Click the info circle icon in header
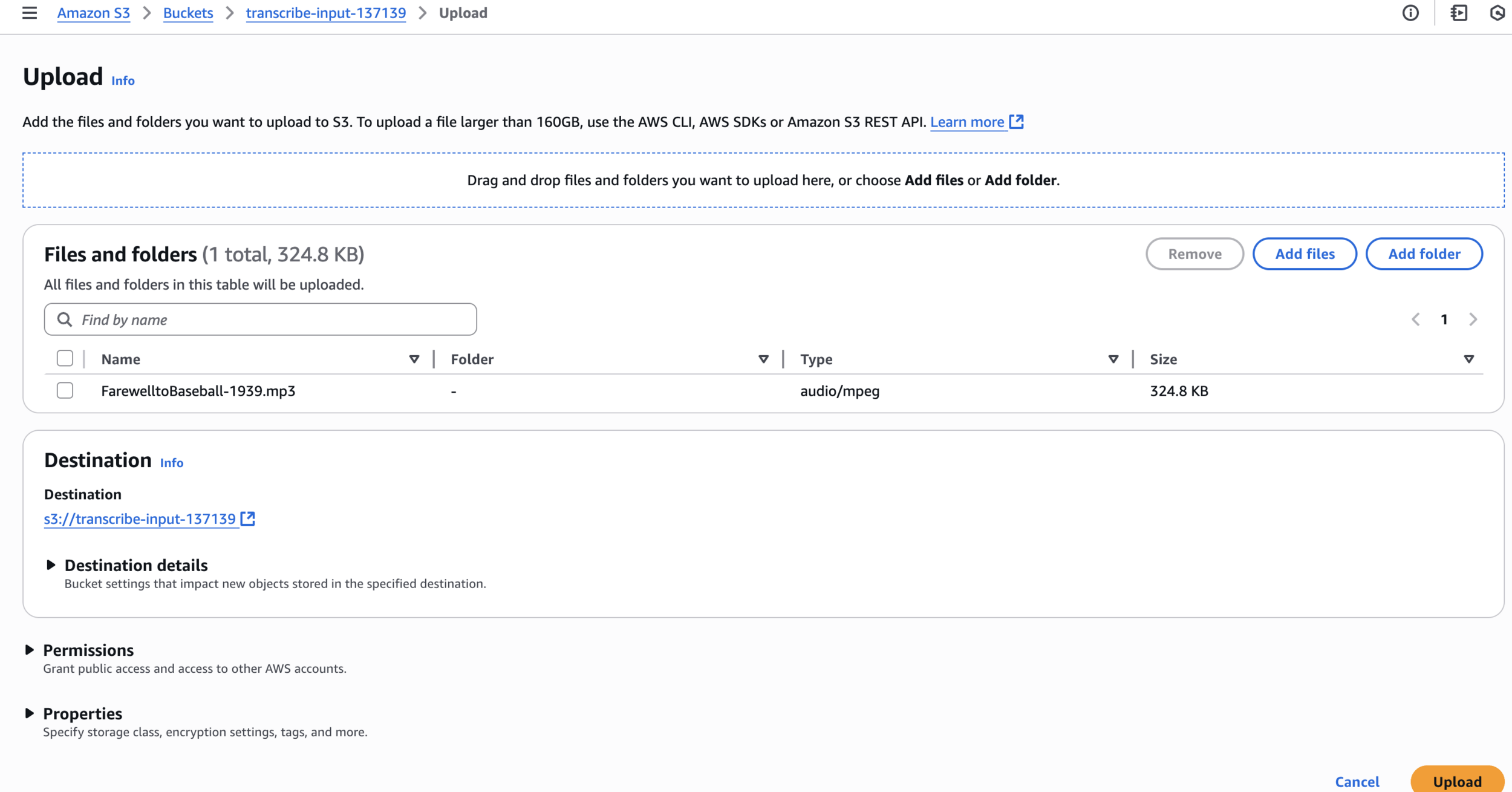This screenshot has width=1512, height=792. click(1410, 13)
